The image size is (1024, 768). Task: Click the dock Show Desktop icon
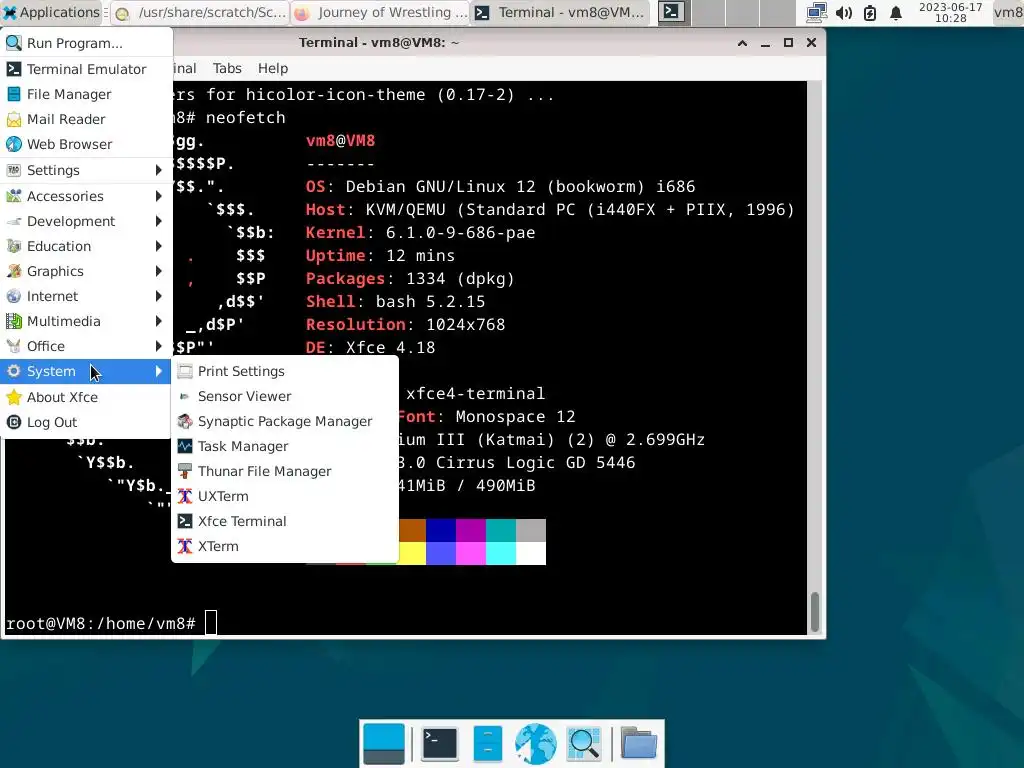coord(384,744)
